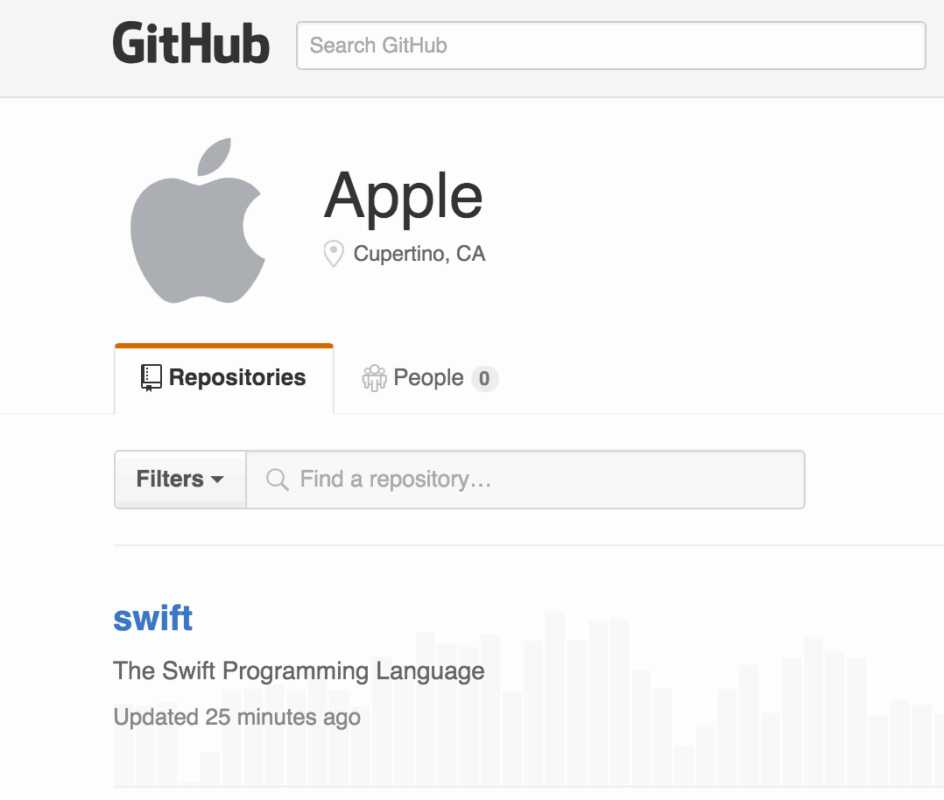Click the People count badge showing 0

(485, 379)
